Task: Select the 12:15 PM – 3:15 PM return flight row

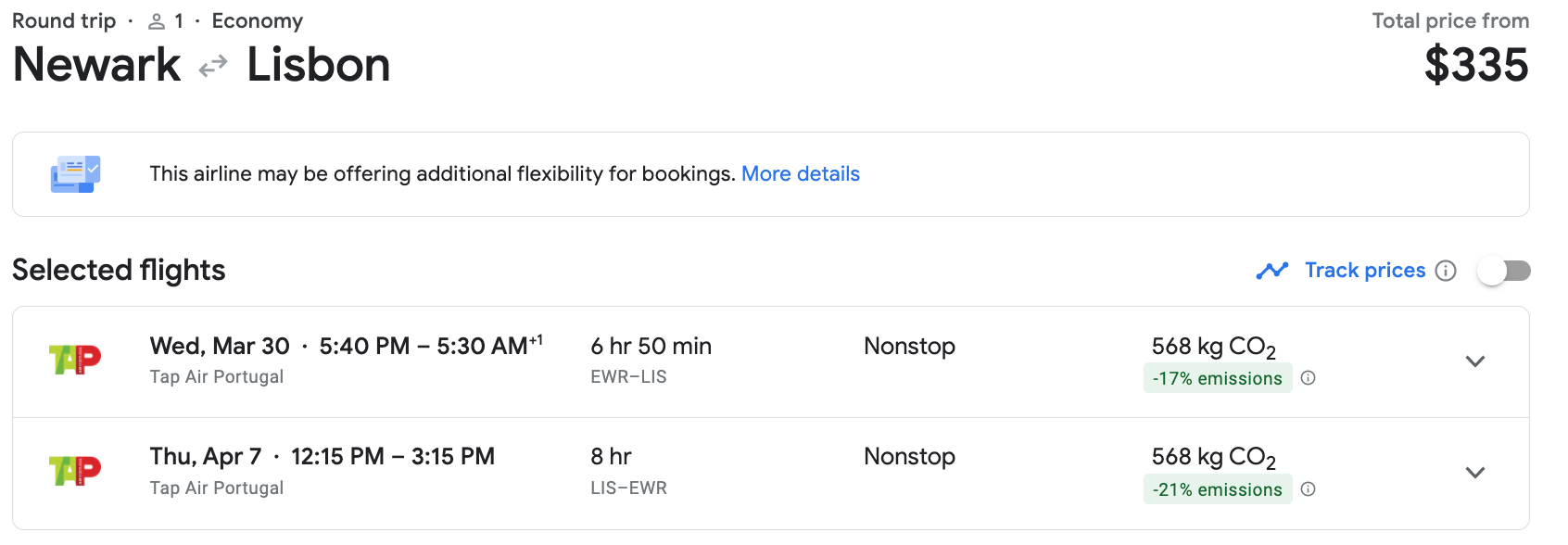Action: click(x=393, y=457)
